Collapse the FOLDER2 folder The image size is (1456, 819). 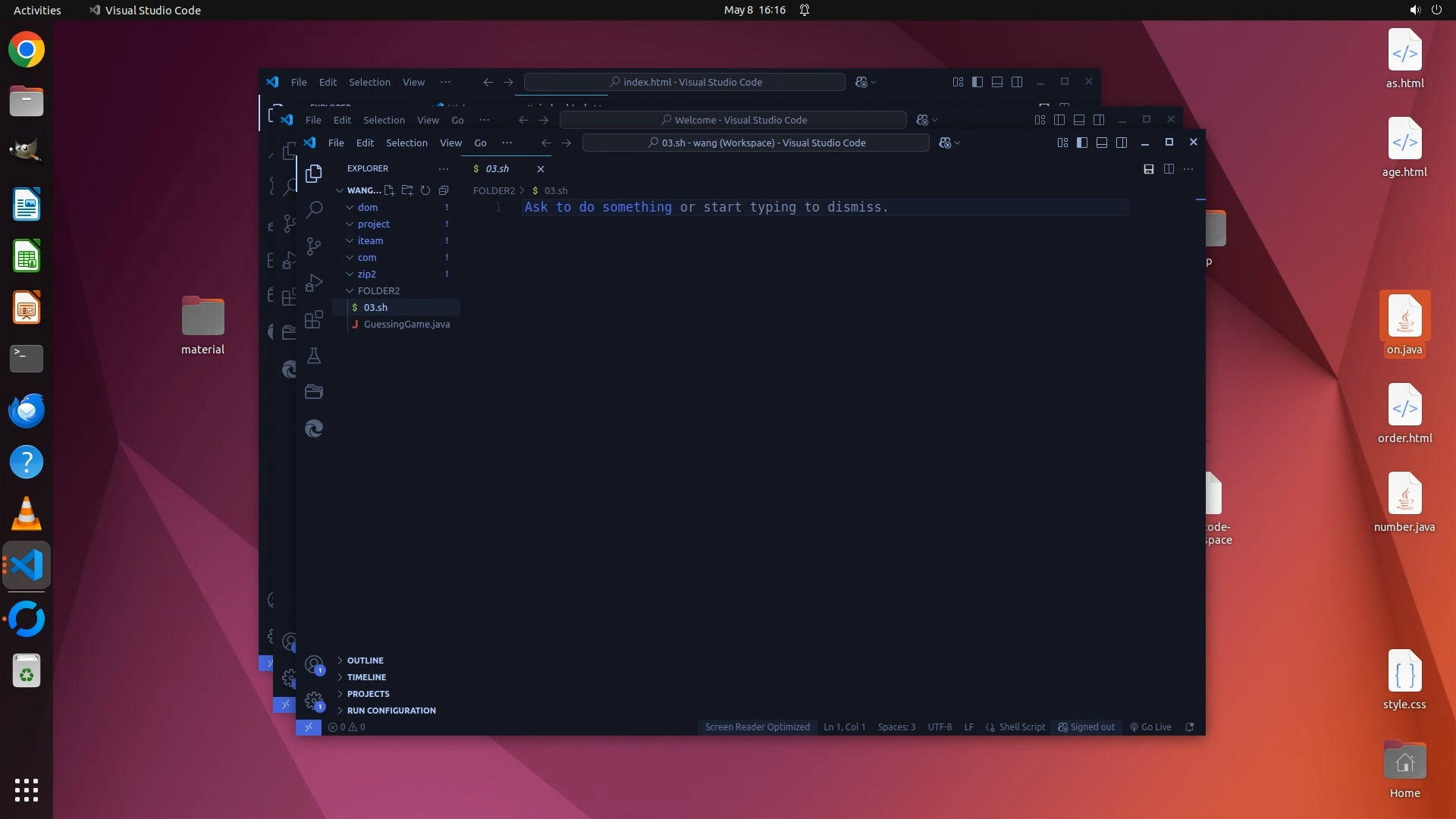pyautogui.click(x=378, y=290)
